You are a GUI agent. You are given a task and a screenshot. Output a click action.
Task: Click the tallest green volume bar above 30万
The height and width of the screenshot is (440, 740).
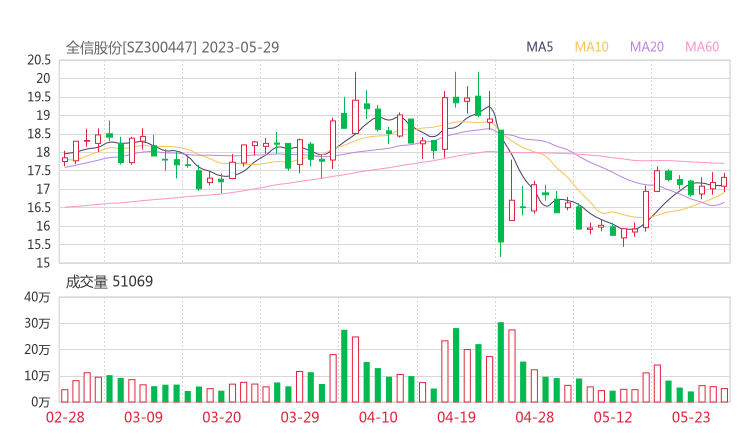[x=501, y=362]
